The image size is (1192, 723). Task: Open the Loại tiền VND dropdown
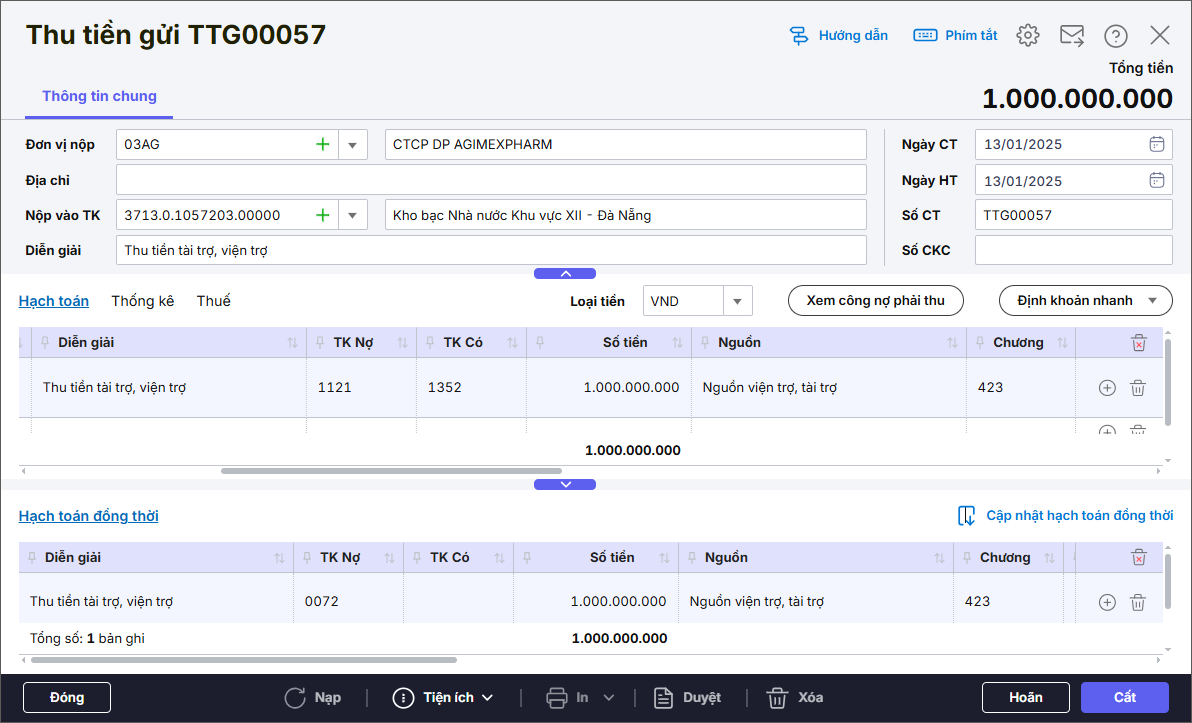(737, 301)
